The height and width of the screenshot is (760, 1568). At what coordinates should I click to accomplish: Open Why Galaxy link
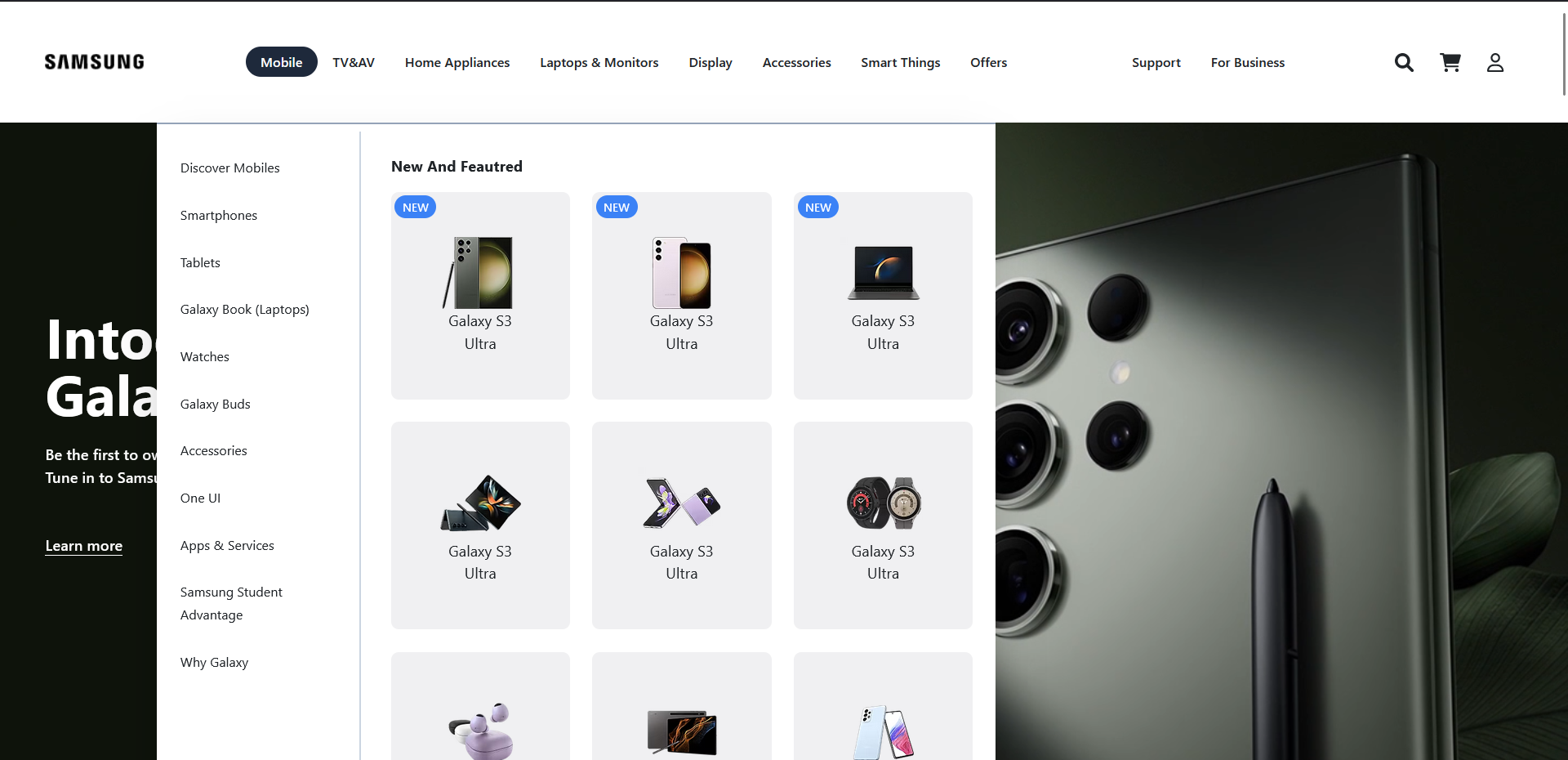215,662
